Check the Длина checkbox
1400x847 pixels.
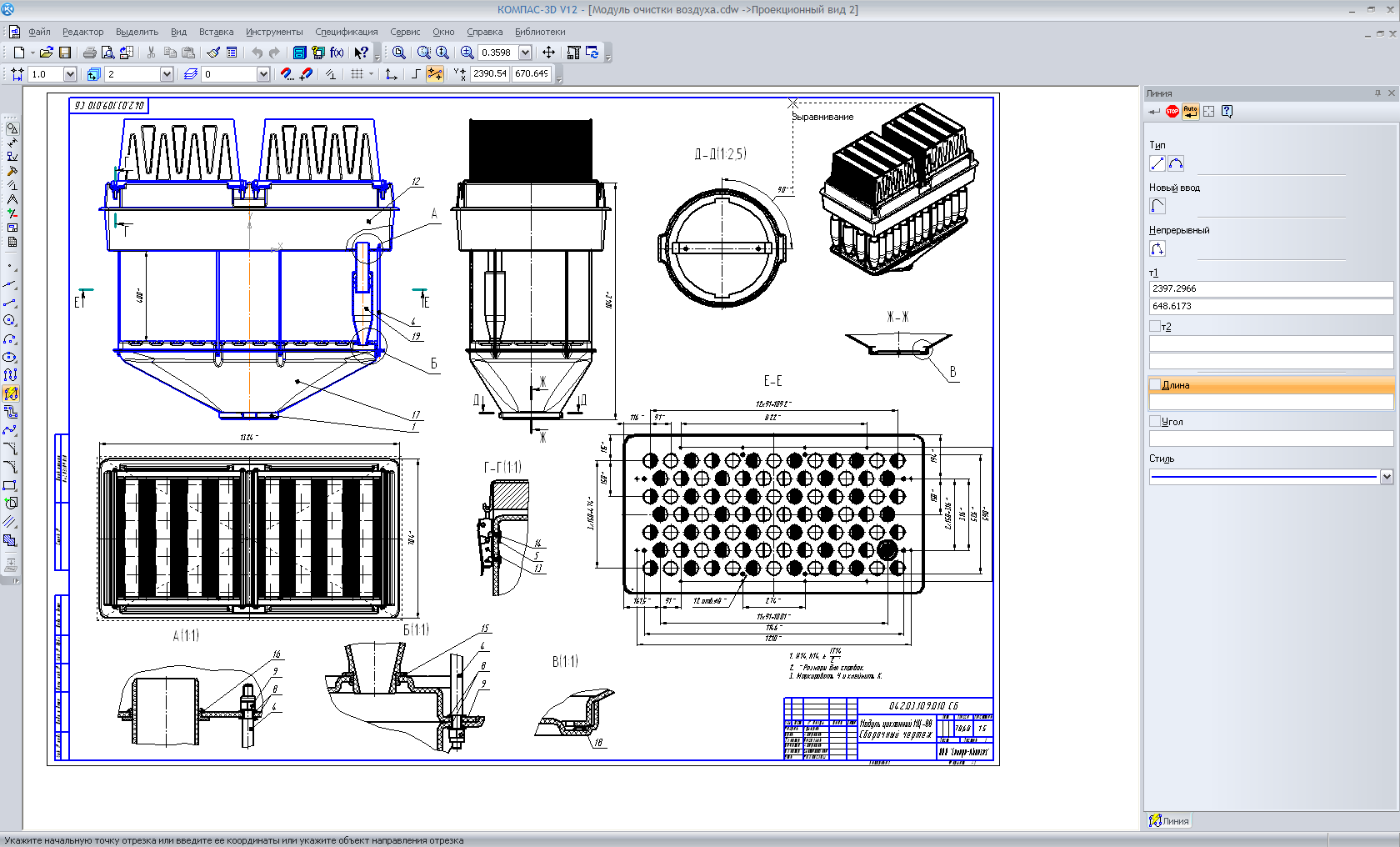[x=1155, y=385]
